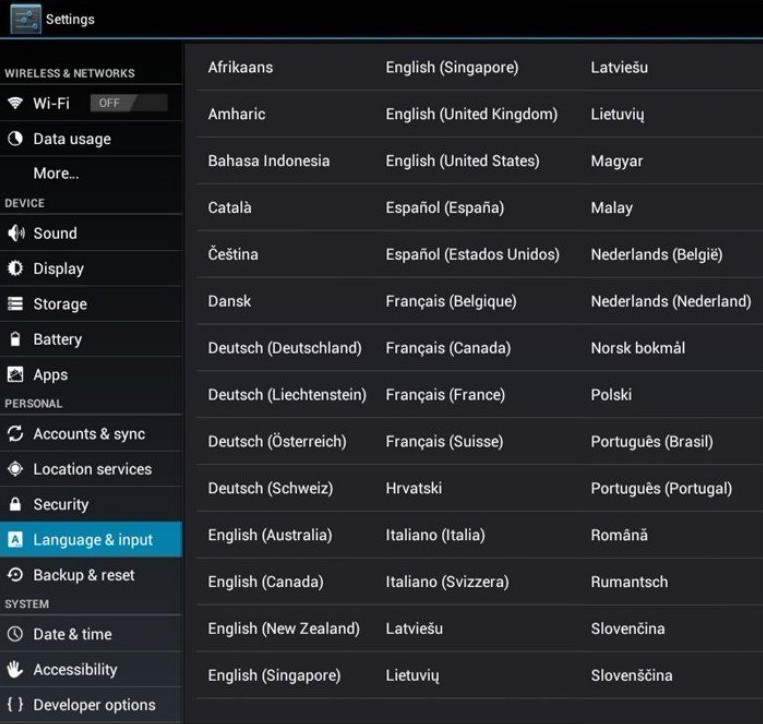Click the Security padlock icon
This screenshot has height=724, width=763.
click(x=15, y=504)
